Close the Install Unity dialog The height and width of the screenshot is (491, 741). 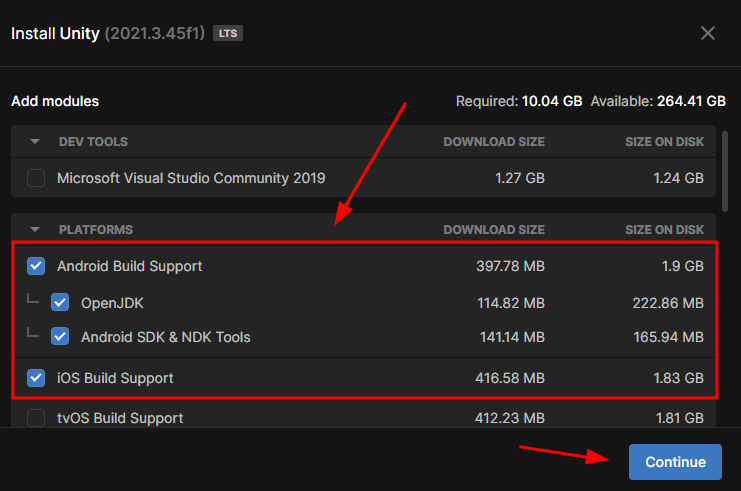708,33
